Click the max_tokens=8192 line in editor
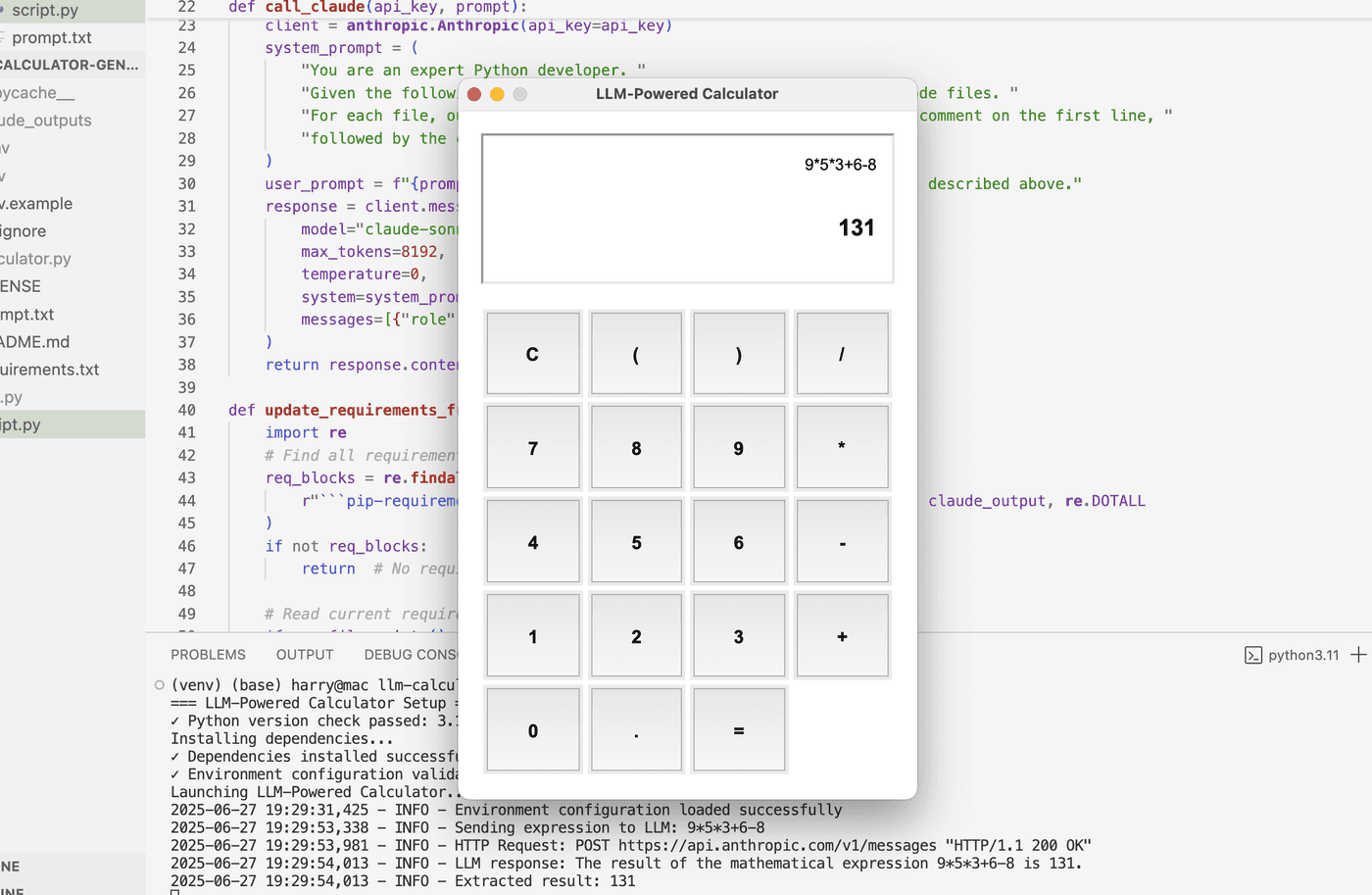Viewport: 1372px width, 895px height. coord(372,252)
